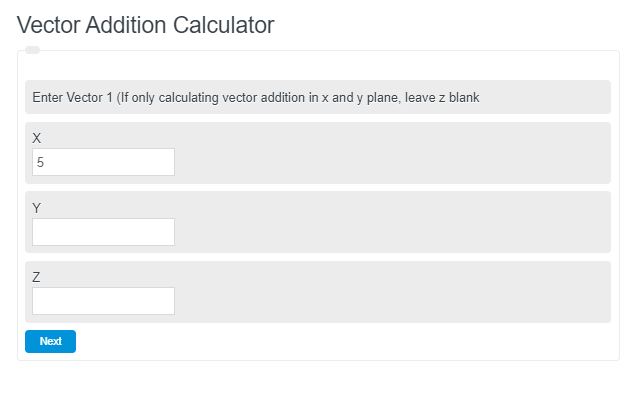
Task: Focus the X input field containing 5
Action: tap(103, 162)
